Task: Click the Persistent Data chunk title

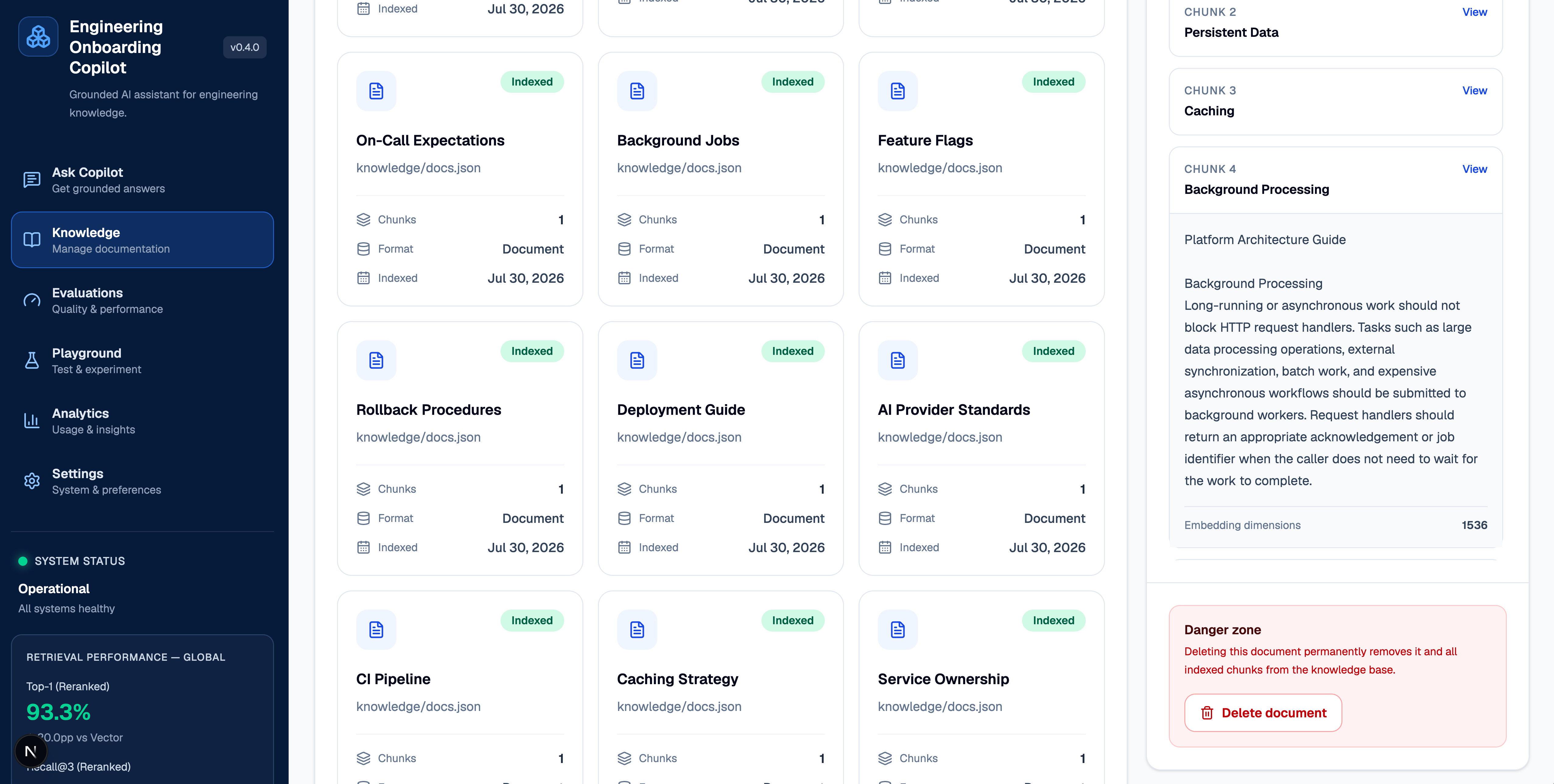Action: [1231, 33]
